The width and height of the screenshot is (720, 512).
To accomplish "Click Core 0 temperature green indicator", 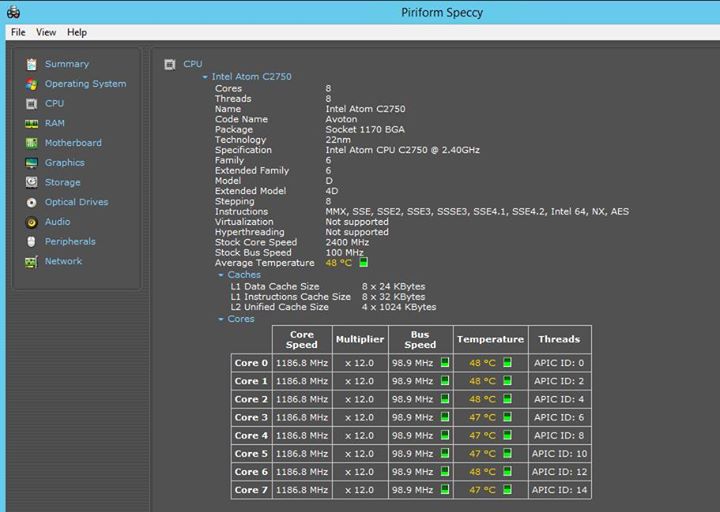I will 507,362.
